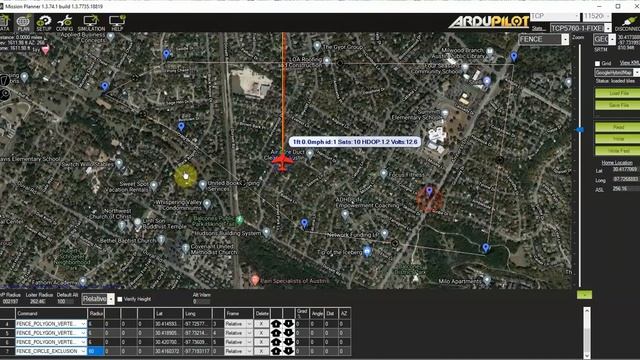
Task: Click the Home Location link
Action: click(617, 162)
